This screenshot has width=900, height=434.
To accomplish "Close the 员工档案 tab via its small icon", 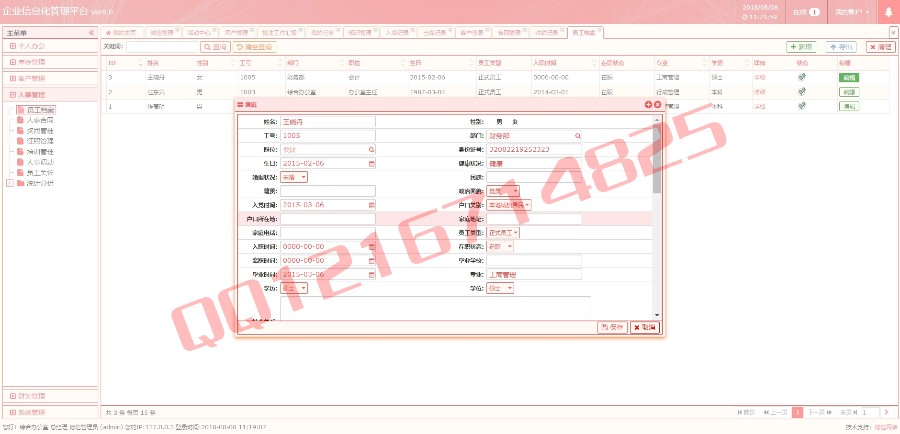I will (x=599, y=30).
